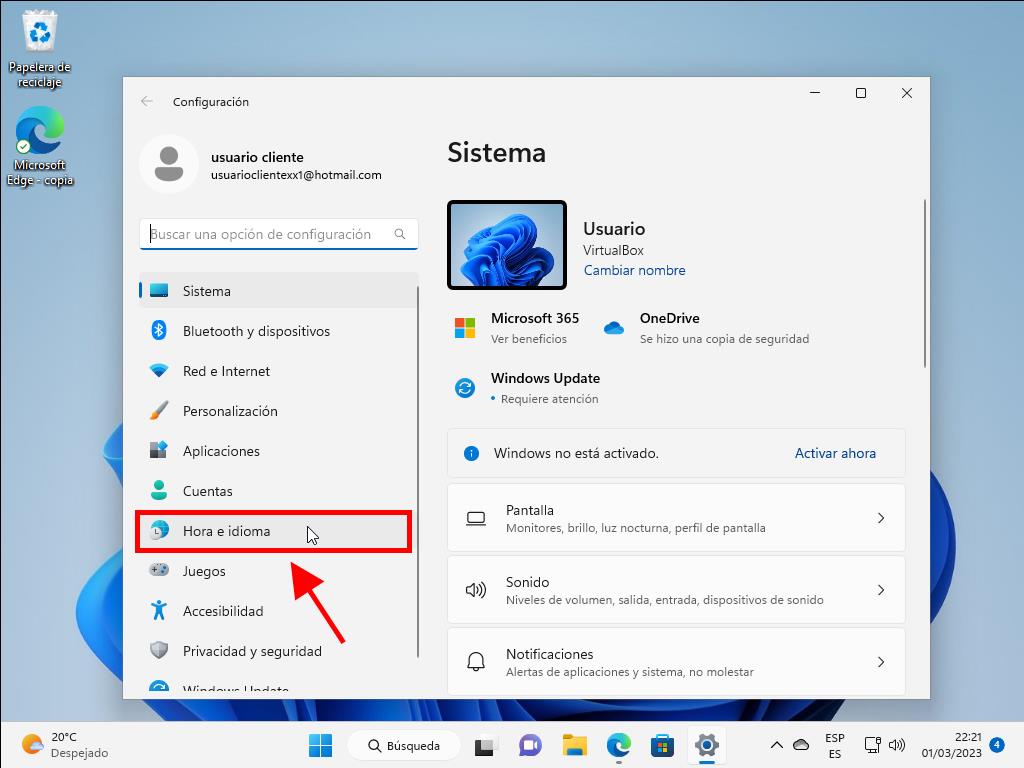This screenshot has width=1024, height=768.
Task: Expand the Sonido settings chevron
Action: tap(880, 590)
